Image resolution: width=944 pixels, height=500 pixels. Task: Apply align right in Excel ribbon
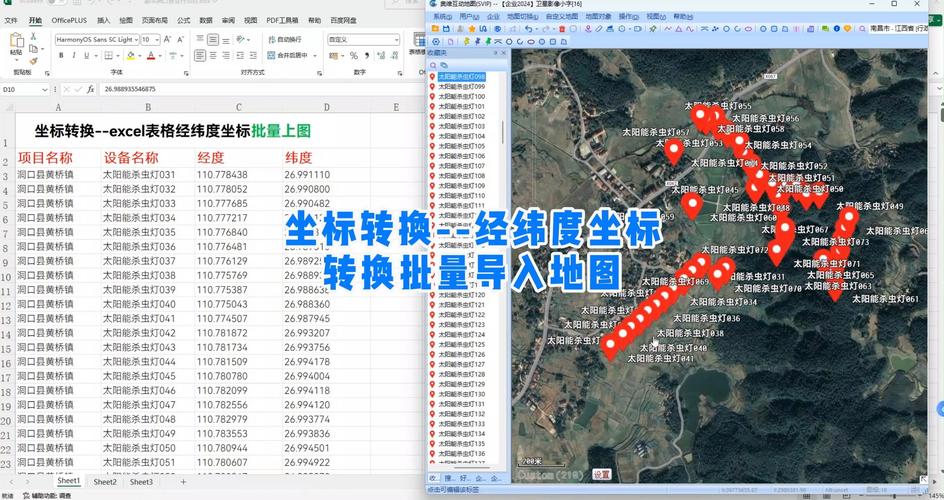[226, 55]
